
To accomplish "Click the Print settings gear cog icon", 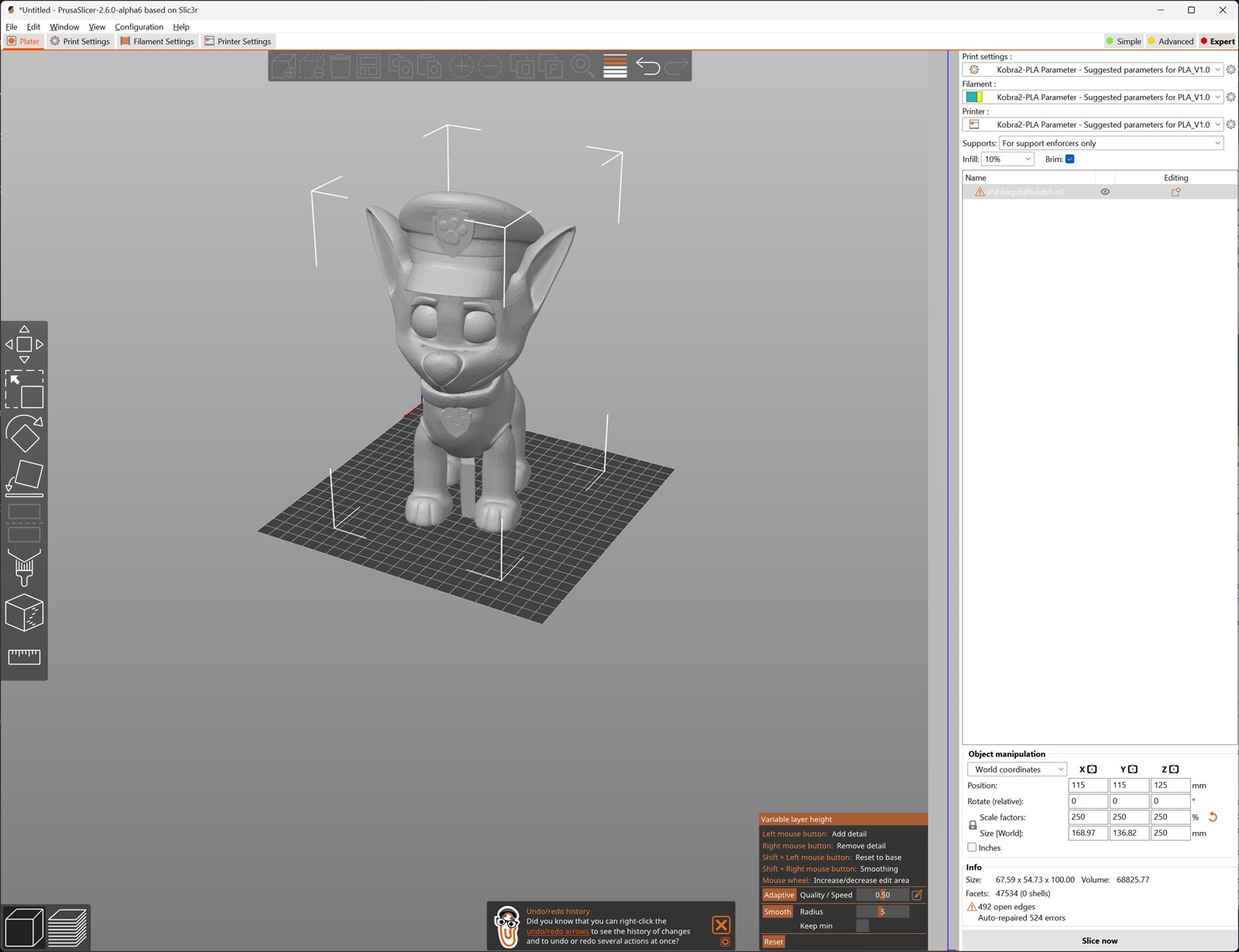I will click(1231, 70).
